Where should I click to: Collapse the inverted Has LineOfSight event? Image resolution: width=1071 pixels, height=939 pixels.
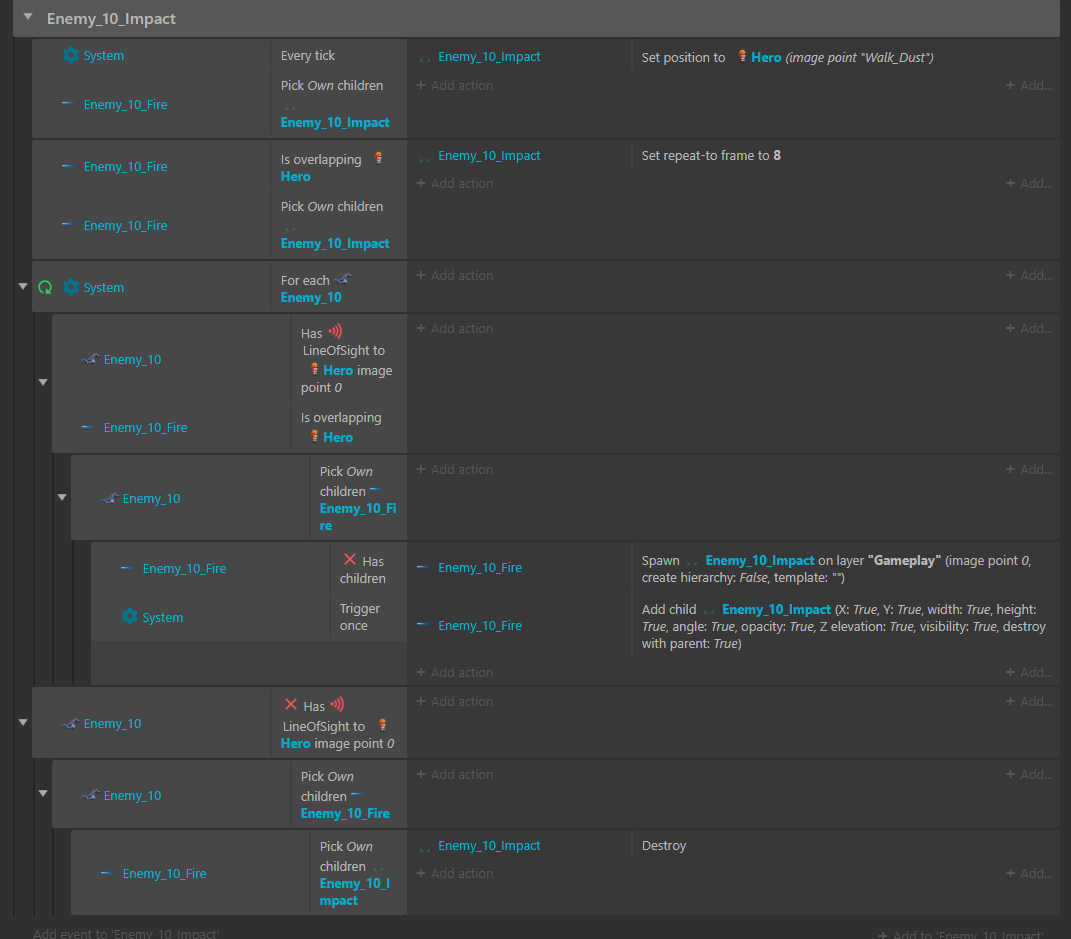click(23, 723)
